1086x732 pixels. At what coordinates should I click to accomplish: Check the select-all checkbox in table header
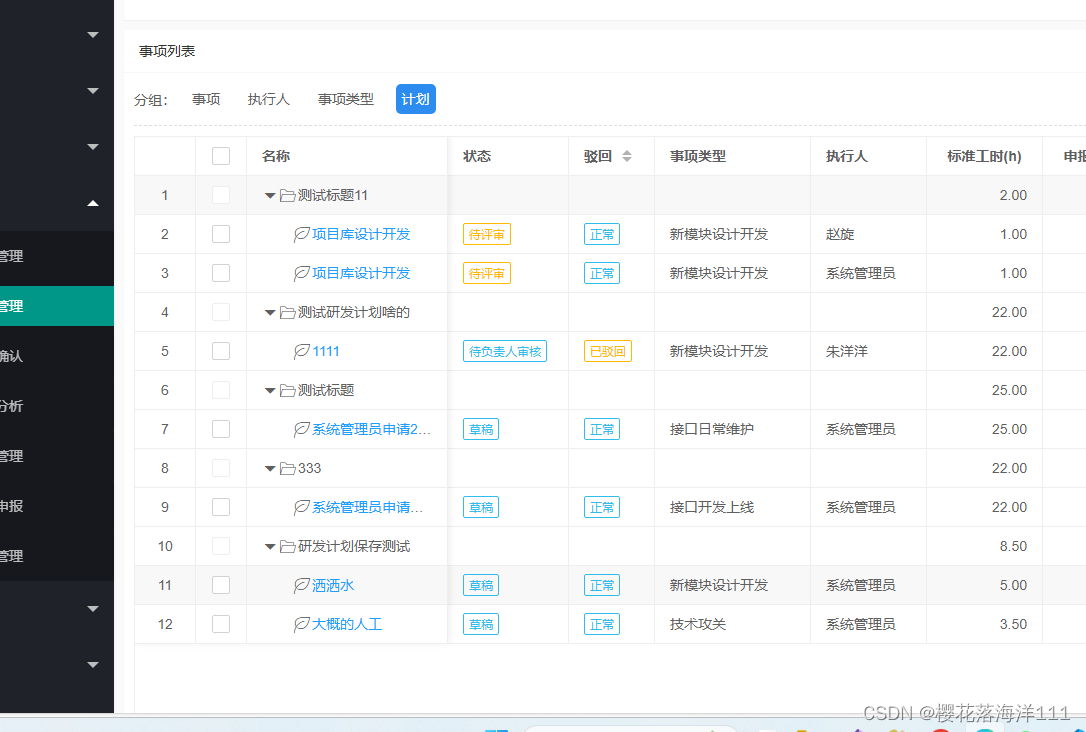click(x=220, y=156)
